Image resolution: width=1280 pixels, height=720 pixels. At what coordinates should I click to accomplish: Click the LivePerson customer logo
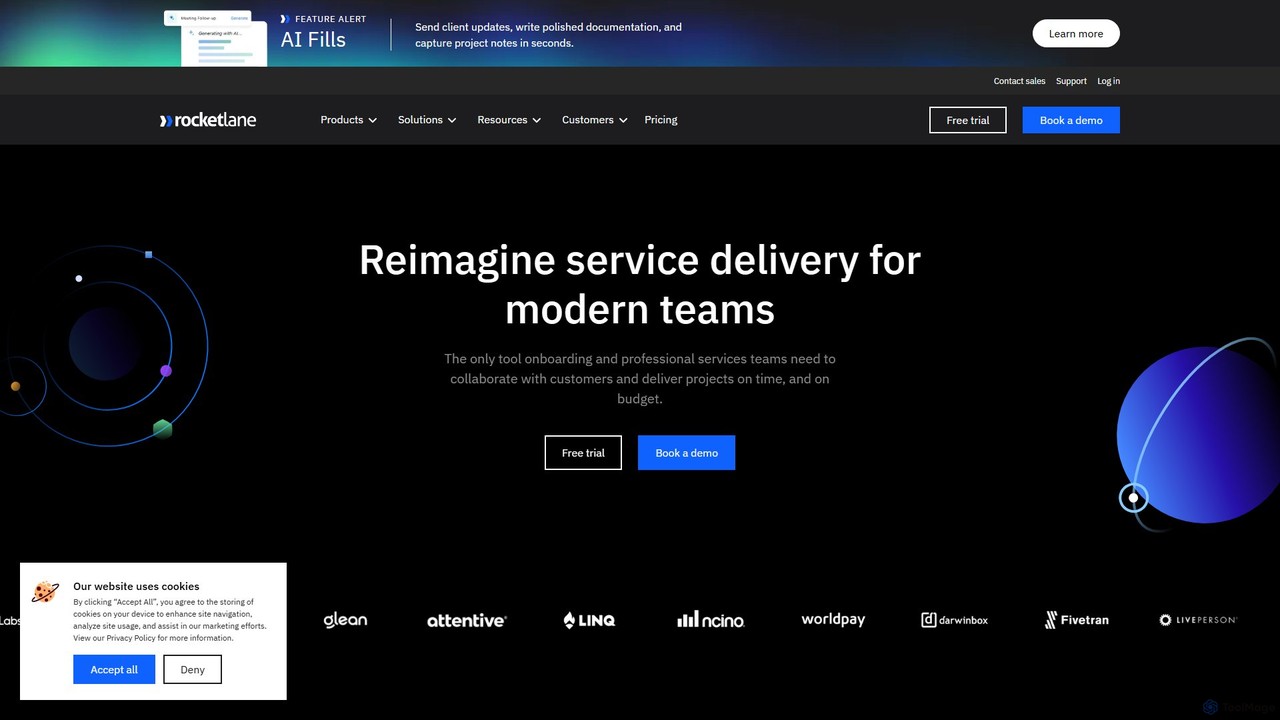pyautogui.click(x=1198, y=620)
